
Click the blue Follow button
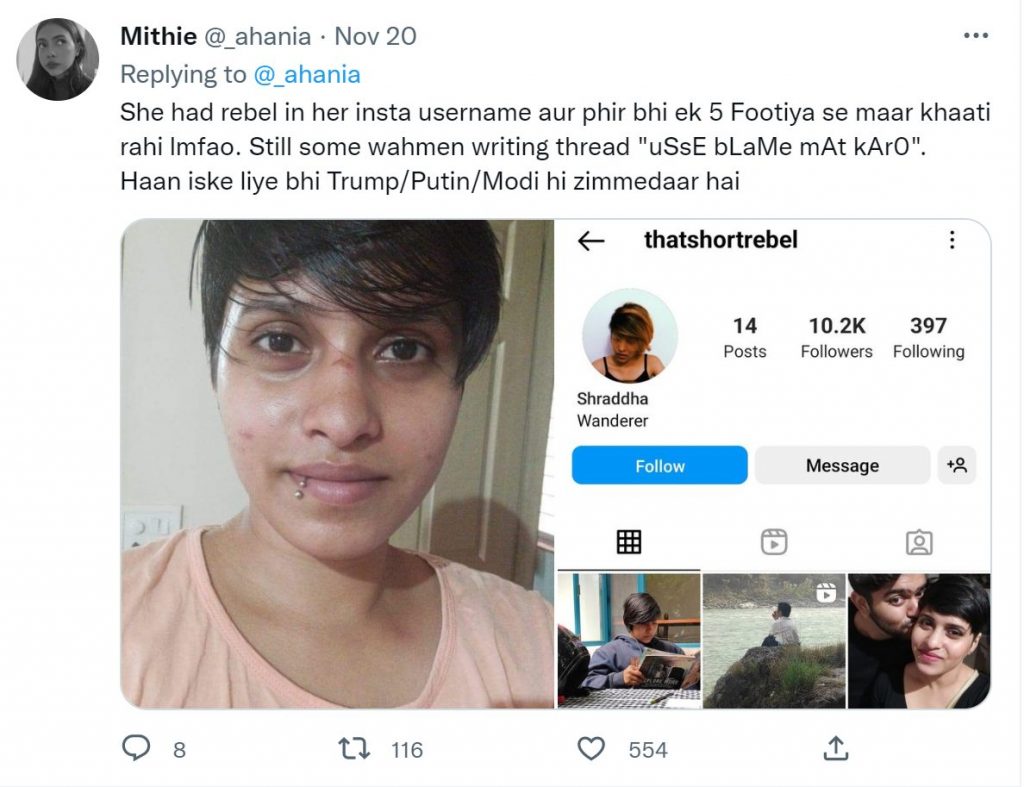point(660,465)
